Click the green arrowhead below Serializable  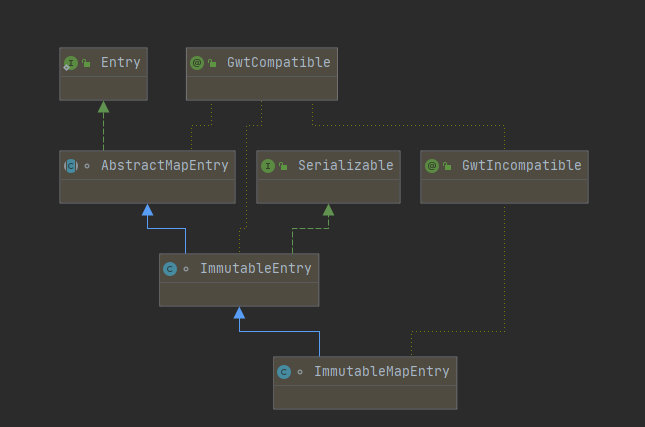(328, 210)
